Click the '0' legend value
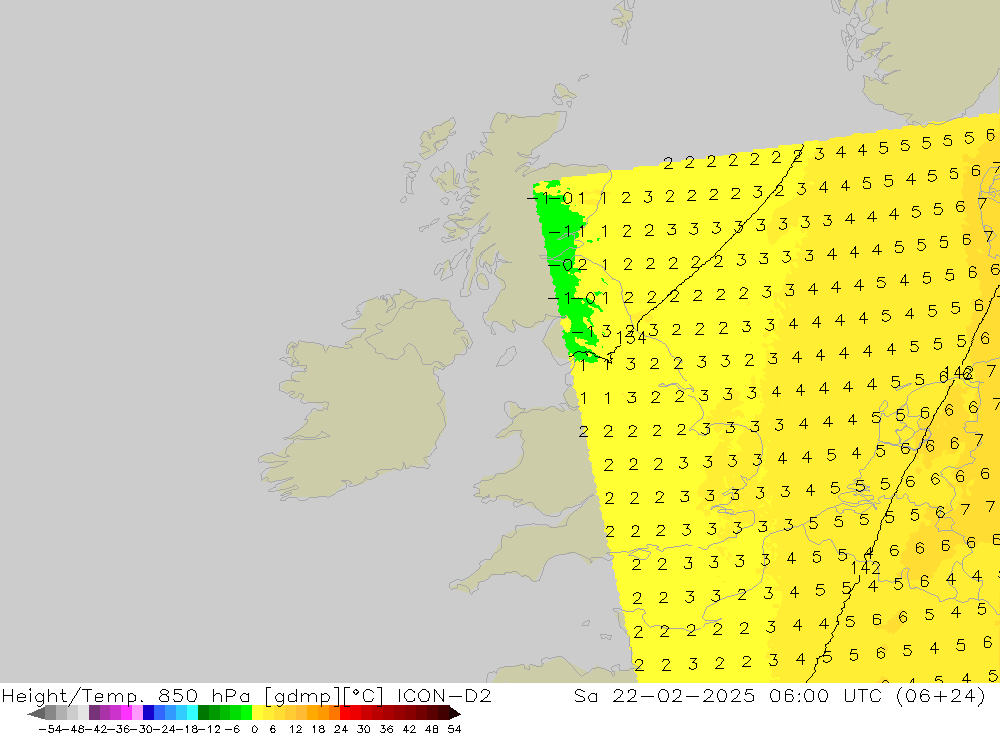1000x733 pixels. point(254,729)
